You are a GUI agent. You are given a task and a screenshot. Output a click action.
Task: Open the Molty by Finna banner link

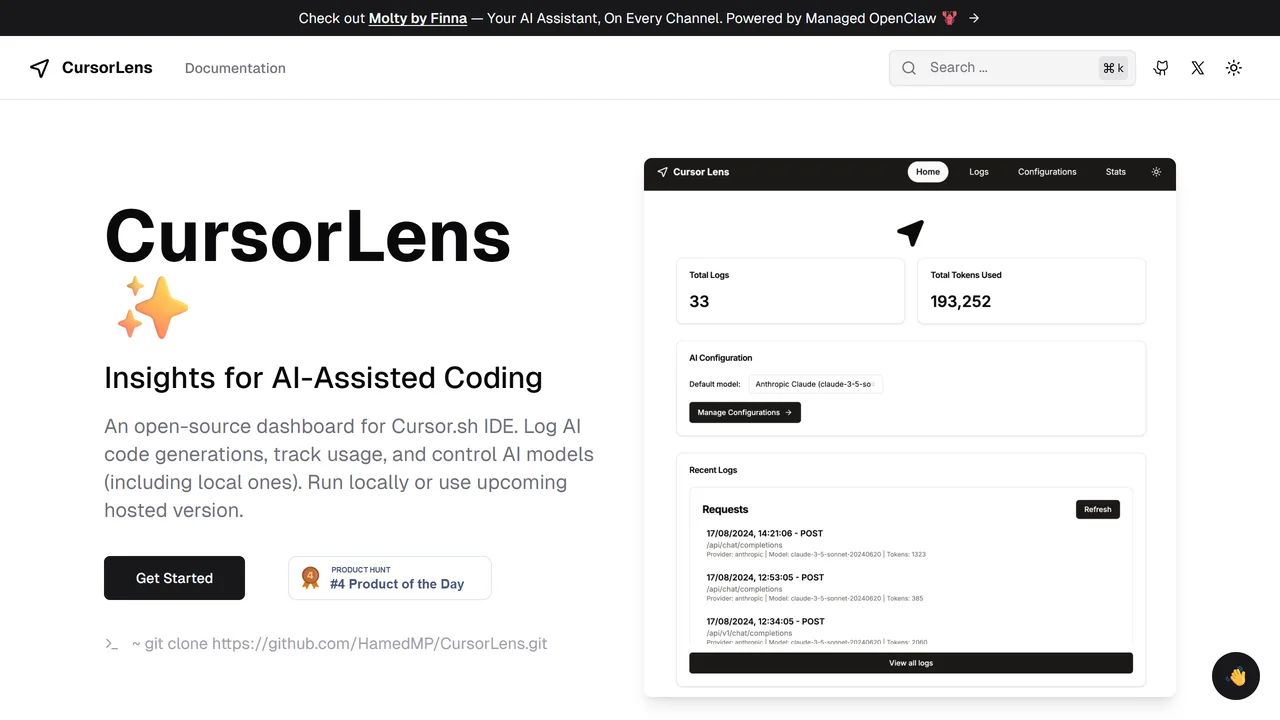pyautogui.click(x=418, y=18)
